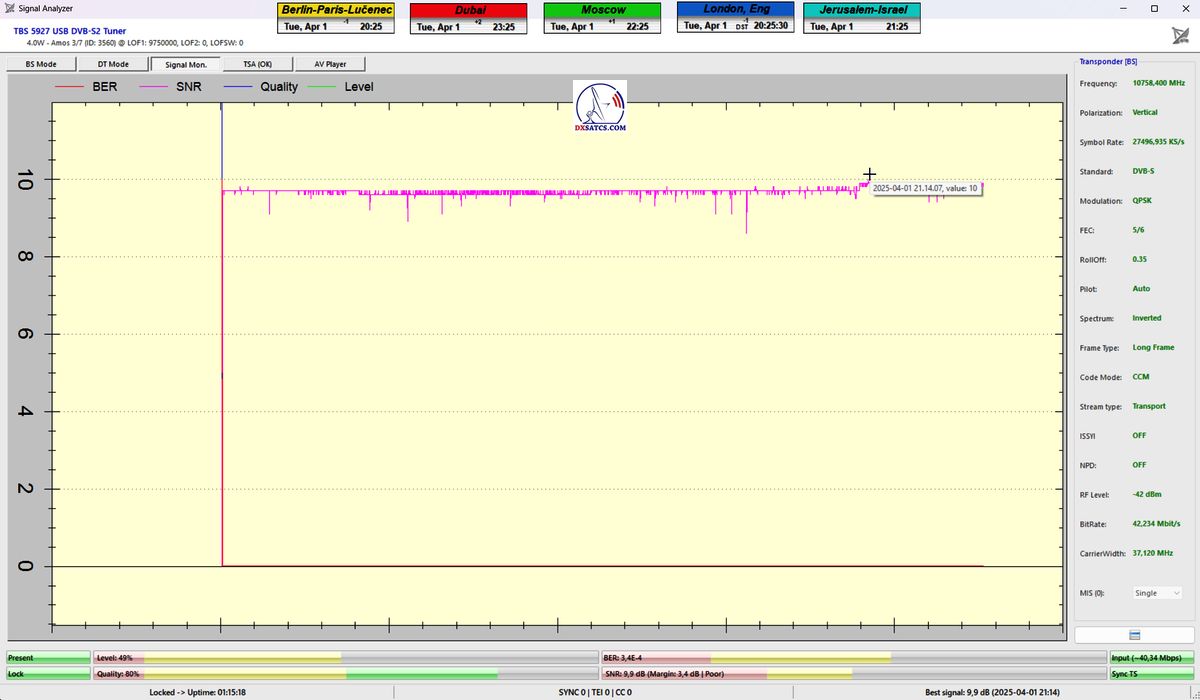This screenshot has width=1200, height=700.
Task: Click the Lock status indicator
Action: pyautogui.click(x=48, y=674)
